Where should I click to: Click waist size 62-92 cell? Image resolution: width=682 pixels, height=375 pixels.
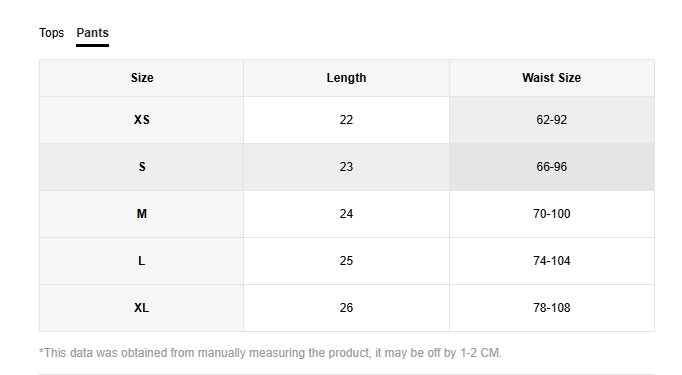[x=552, y=120]
